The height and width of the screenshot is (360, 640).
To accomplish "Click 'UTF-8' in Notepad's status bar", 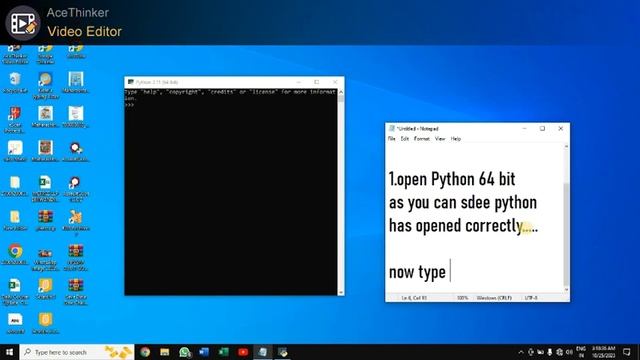I will click(x=531, y=298).
